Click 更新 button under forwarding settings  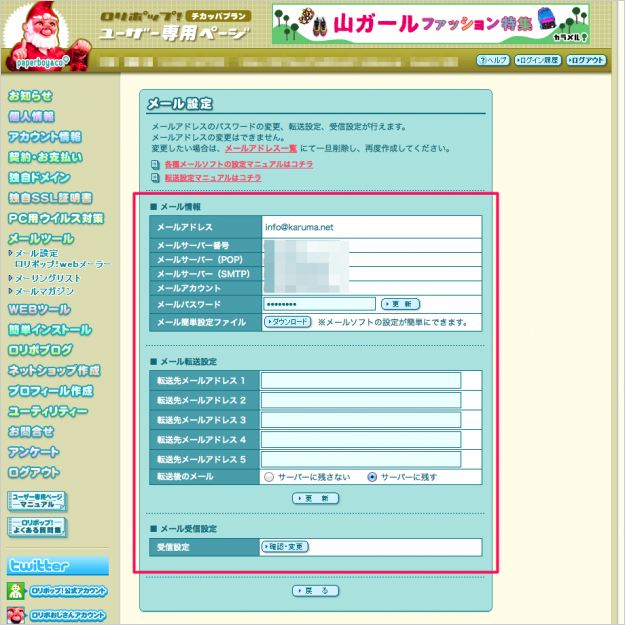315,498
